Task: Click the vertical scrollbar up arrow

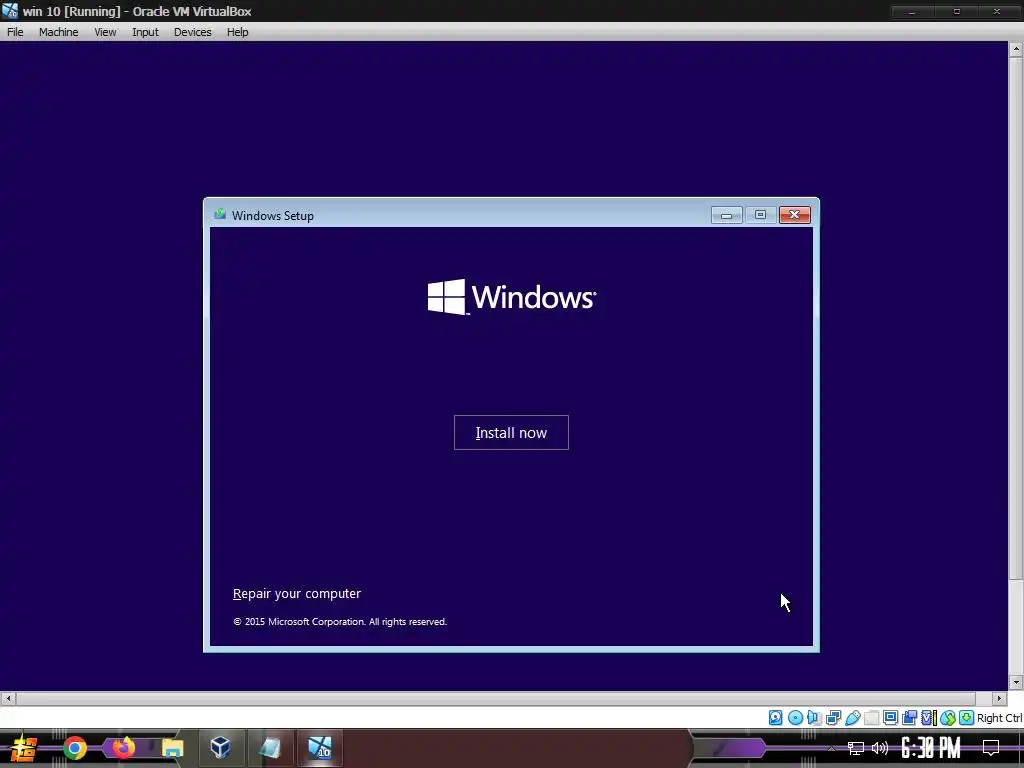Action: [1016, 49]
